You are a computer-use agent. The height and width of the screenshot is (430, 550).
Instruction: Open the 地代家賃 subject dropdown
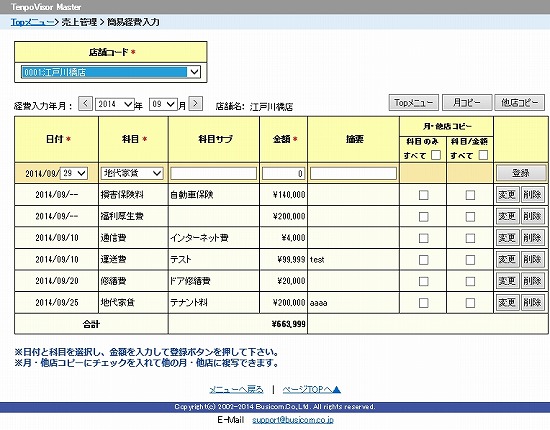point(132,173)
